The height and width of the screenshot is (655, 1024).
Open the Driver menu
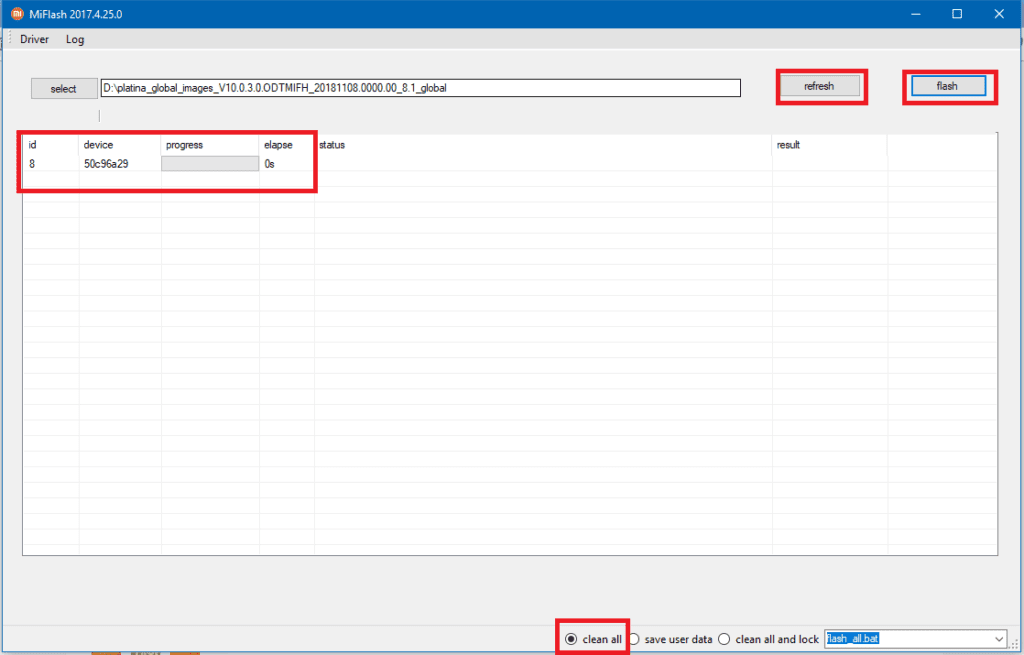pos(34,39)
